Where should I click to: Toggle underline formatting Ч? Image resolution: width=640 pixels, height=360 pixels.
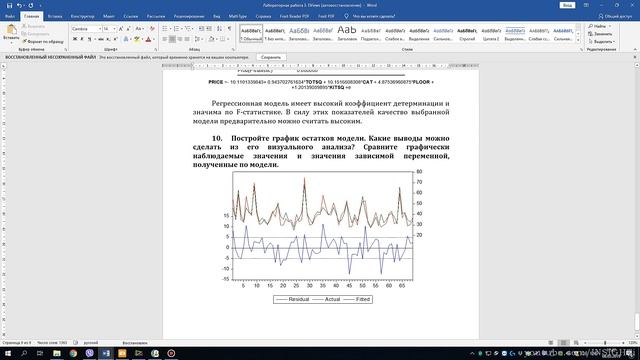click(x=89, y=39)
